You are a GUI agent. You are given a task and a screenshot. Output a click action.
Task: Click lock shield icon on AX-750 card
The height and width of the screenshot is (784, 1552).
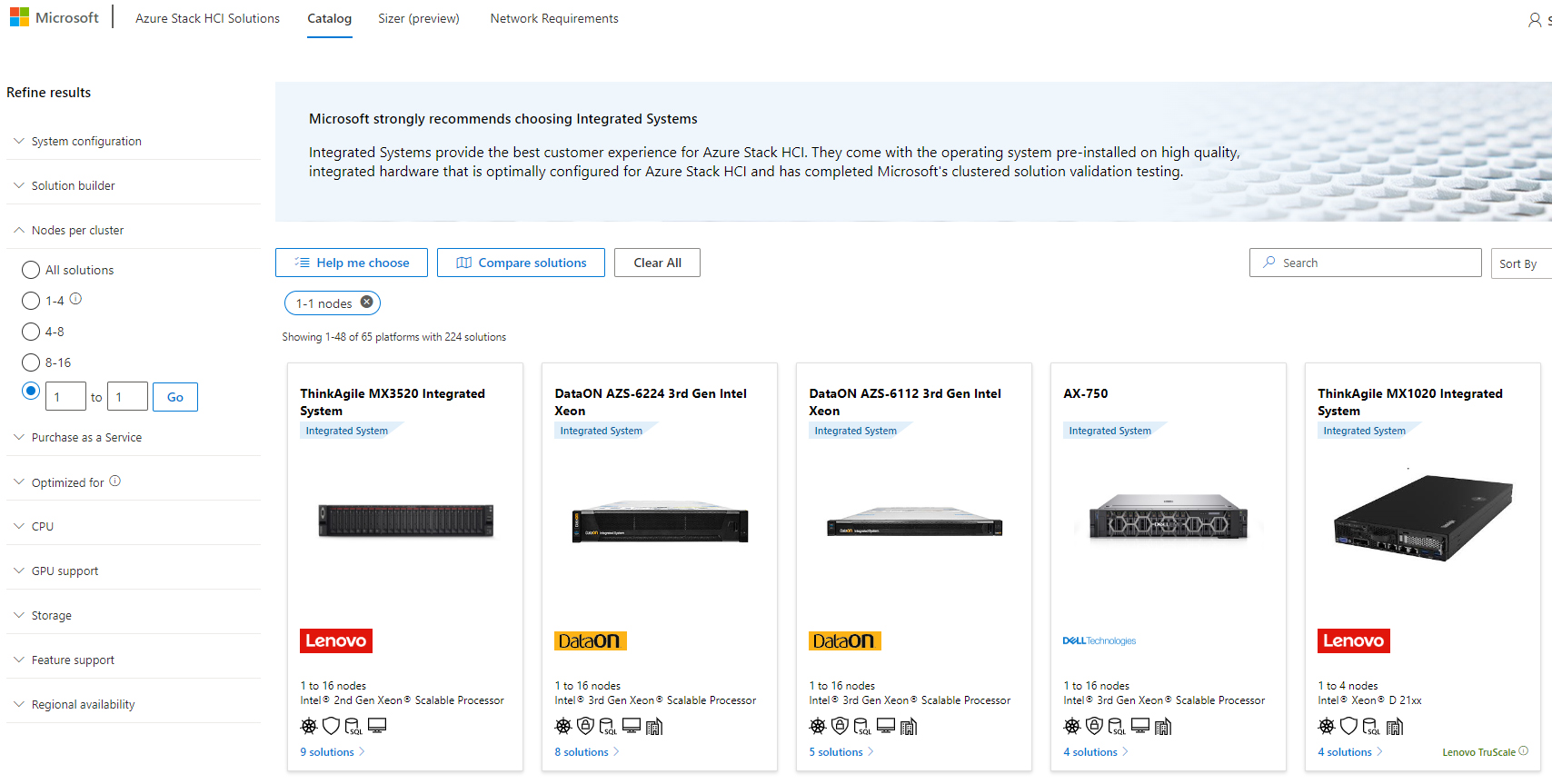(1094, 726)
